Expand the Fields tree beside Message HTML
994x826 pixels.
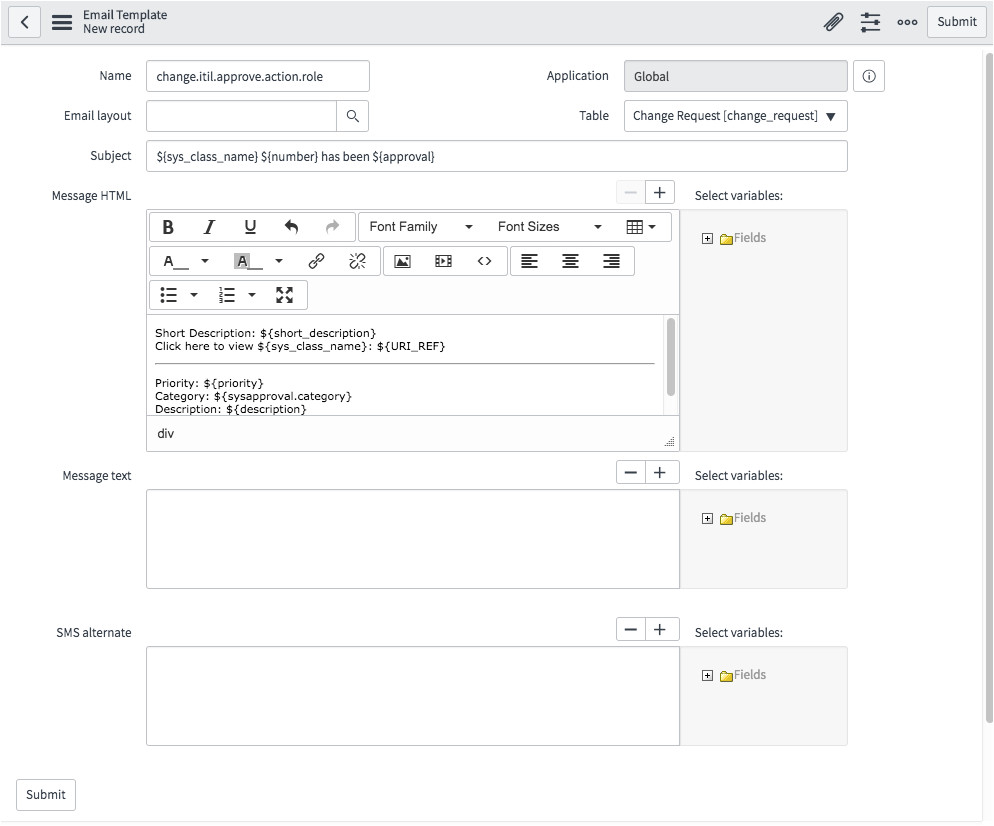coord(707,238)
